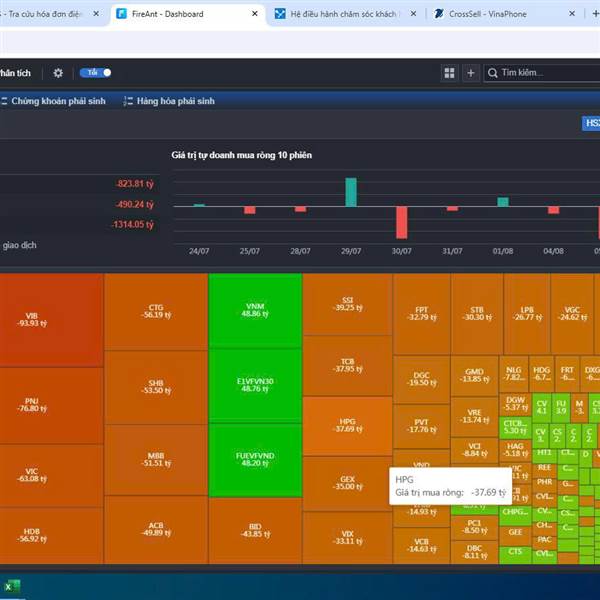Close the CrossSell - VinaPhone tab
Screen dimensions: 600x600
572,14
